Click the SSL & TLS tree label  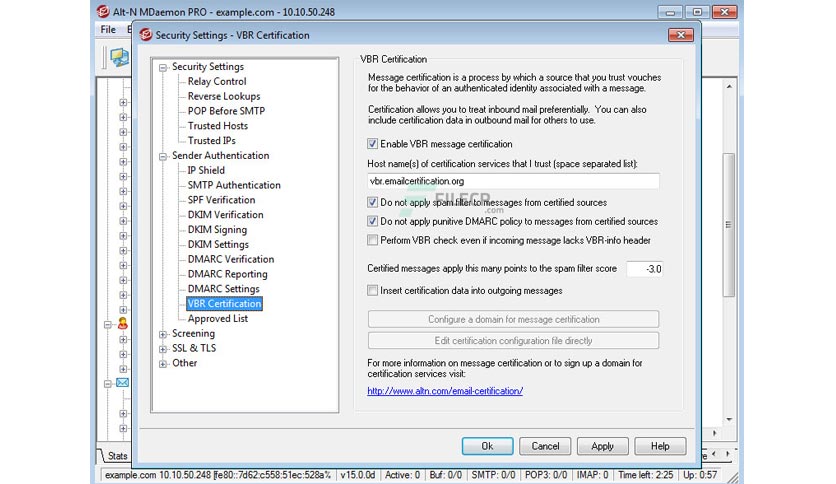click(194, 349)
